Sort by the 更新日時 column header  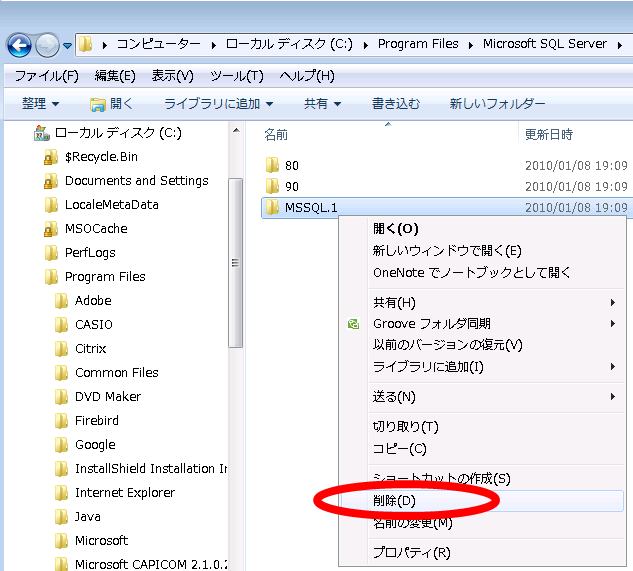tap(549, 134)
